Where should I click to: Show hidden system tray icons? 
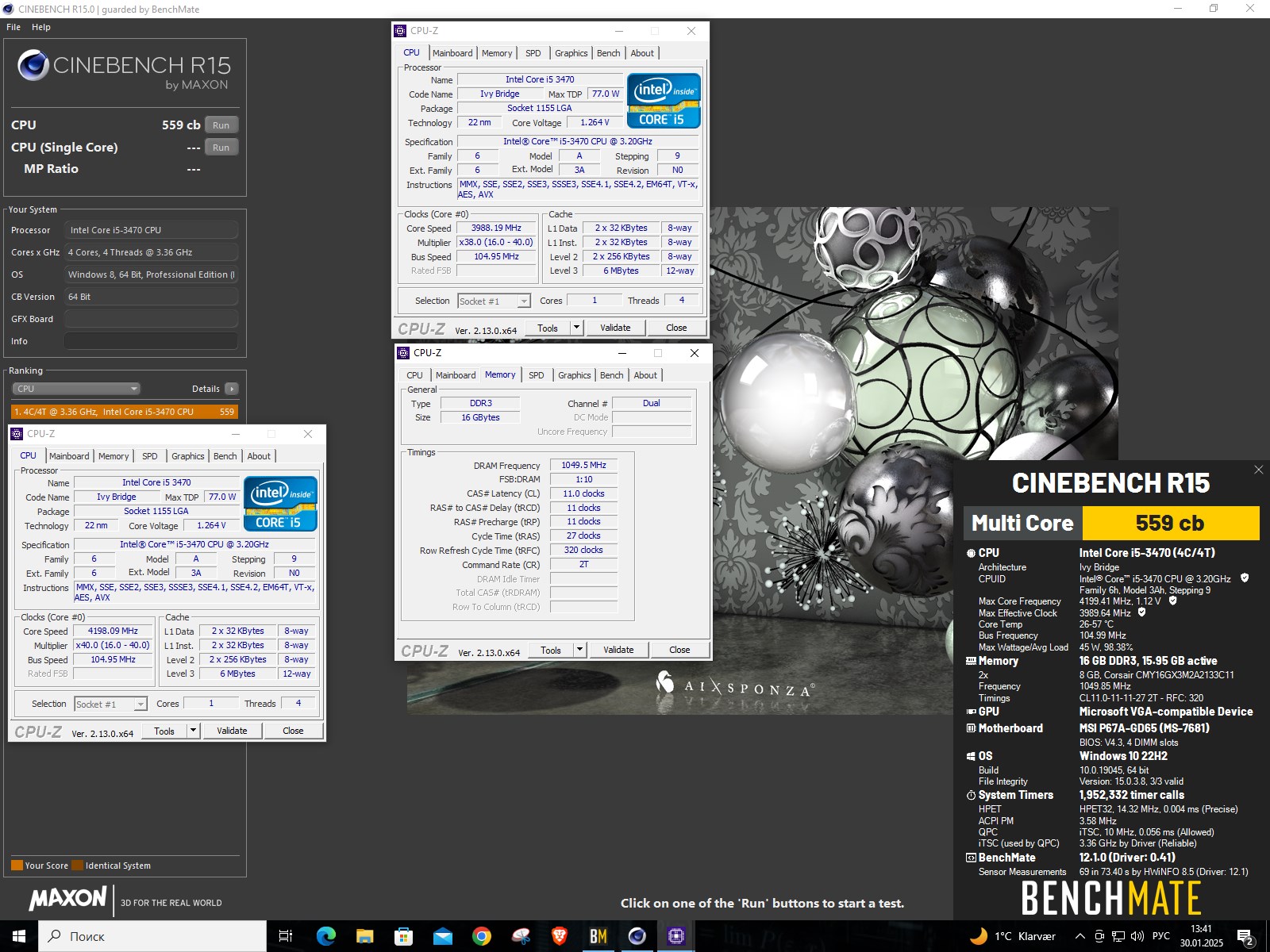(1080, 936)
